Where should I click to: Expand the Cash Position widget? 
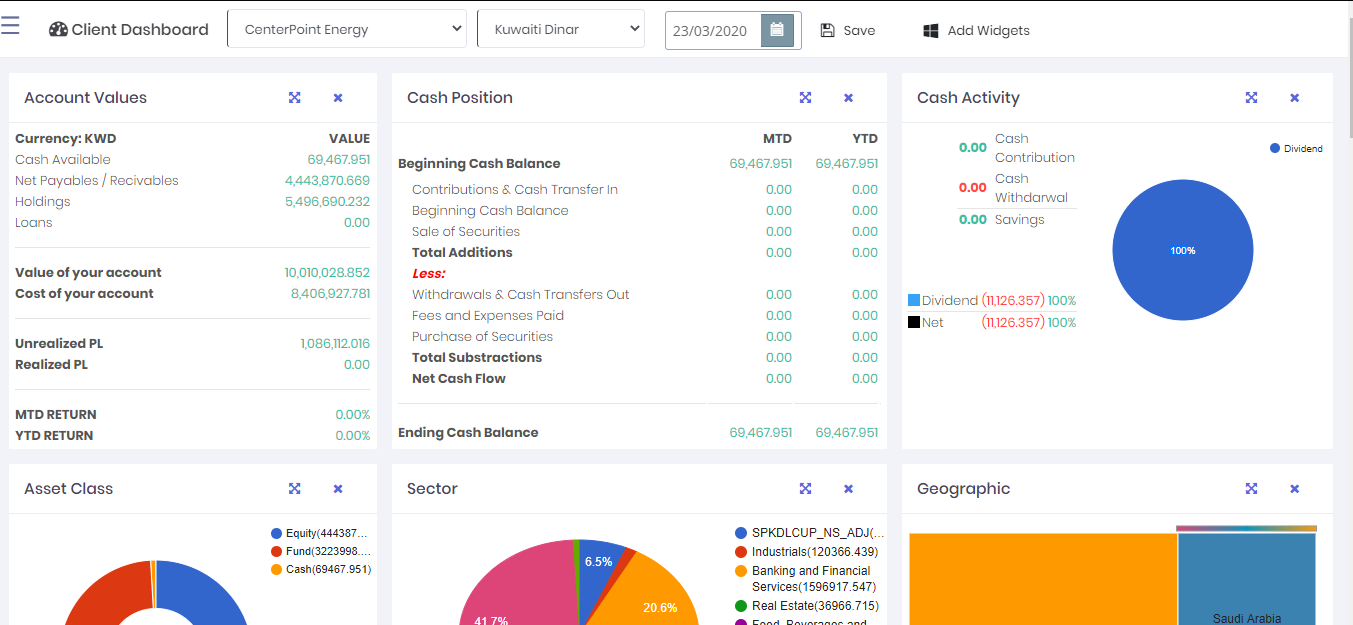(805, 98)
